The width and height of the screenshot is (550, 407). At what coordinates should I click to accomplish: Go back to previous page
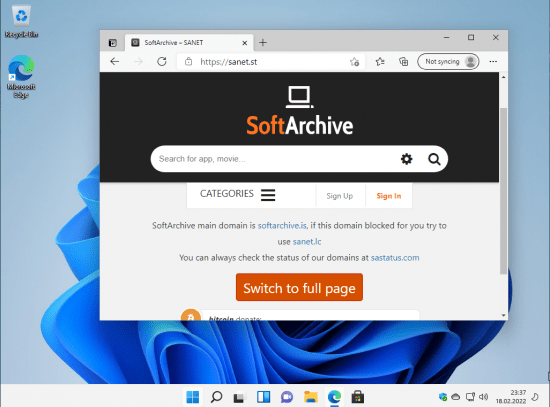(x=115, y=62)
